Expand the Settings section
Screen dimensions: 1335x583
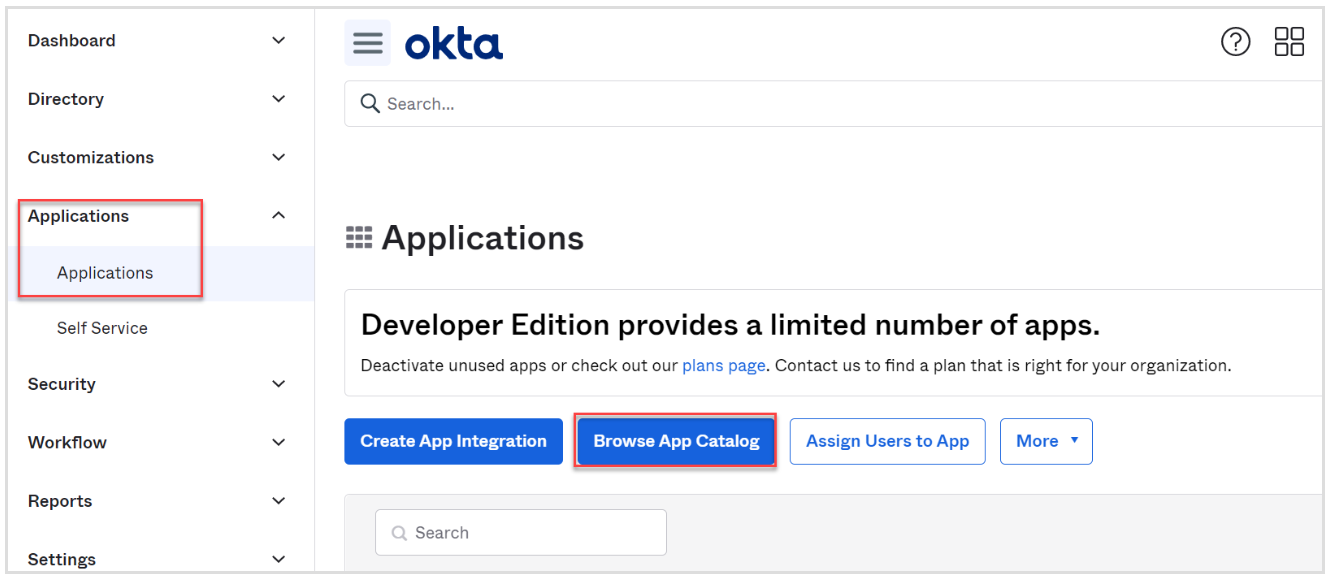(61, 559)
